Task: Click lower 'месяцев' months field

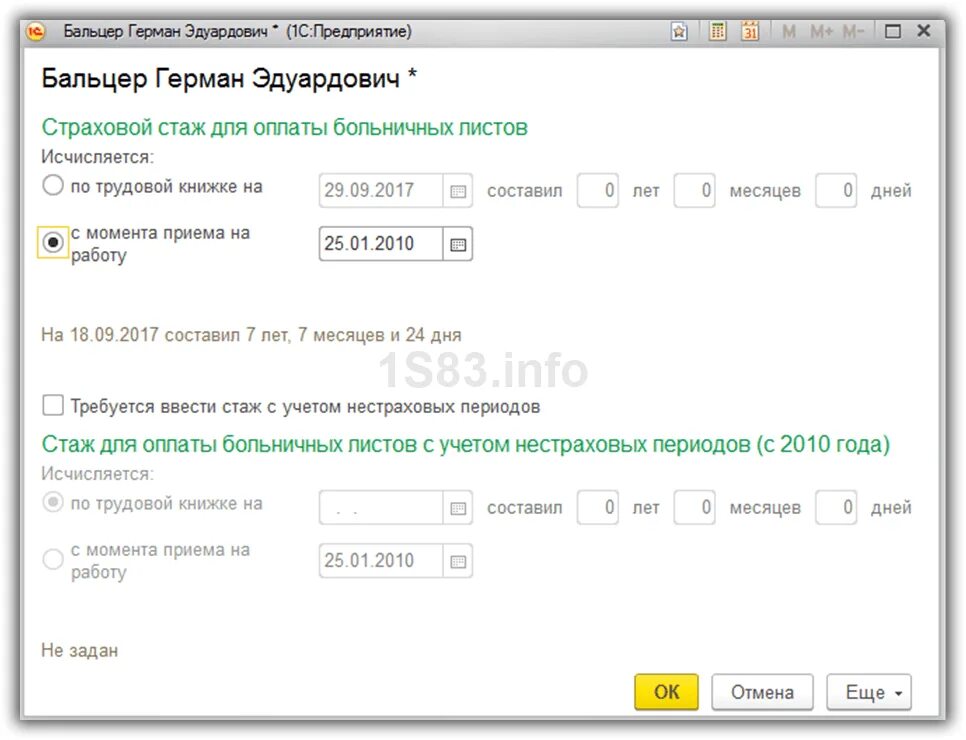Action: (694, 508)
